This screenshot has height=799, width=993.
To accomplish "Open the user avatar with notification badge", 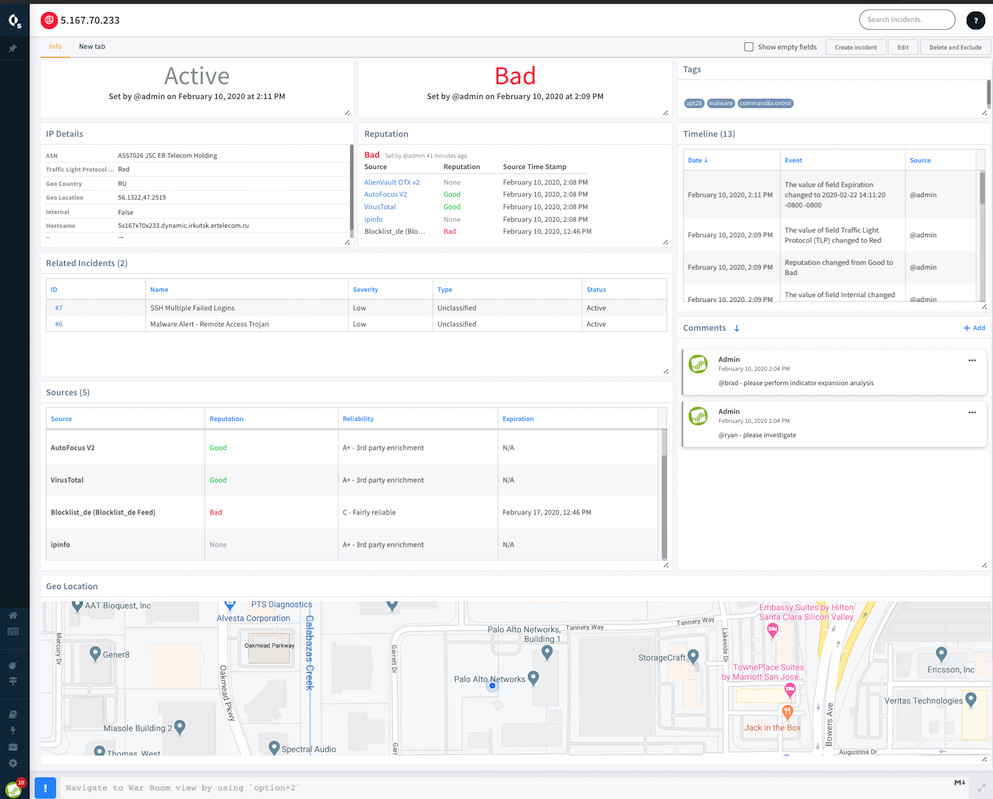I will [x=13, y=789].
